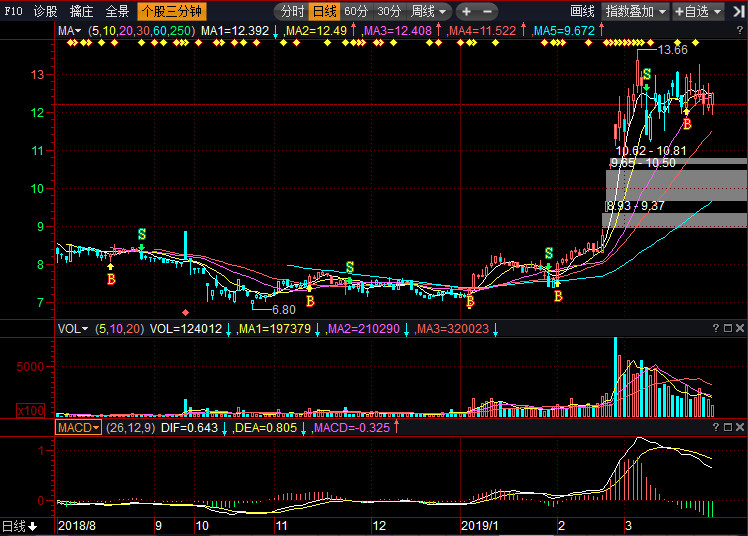Click the 2019/1 date label on time axis
The width and height of the screenshot is (748, 536).
[x=479, y=526]
